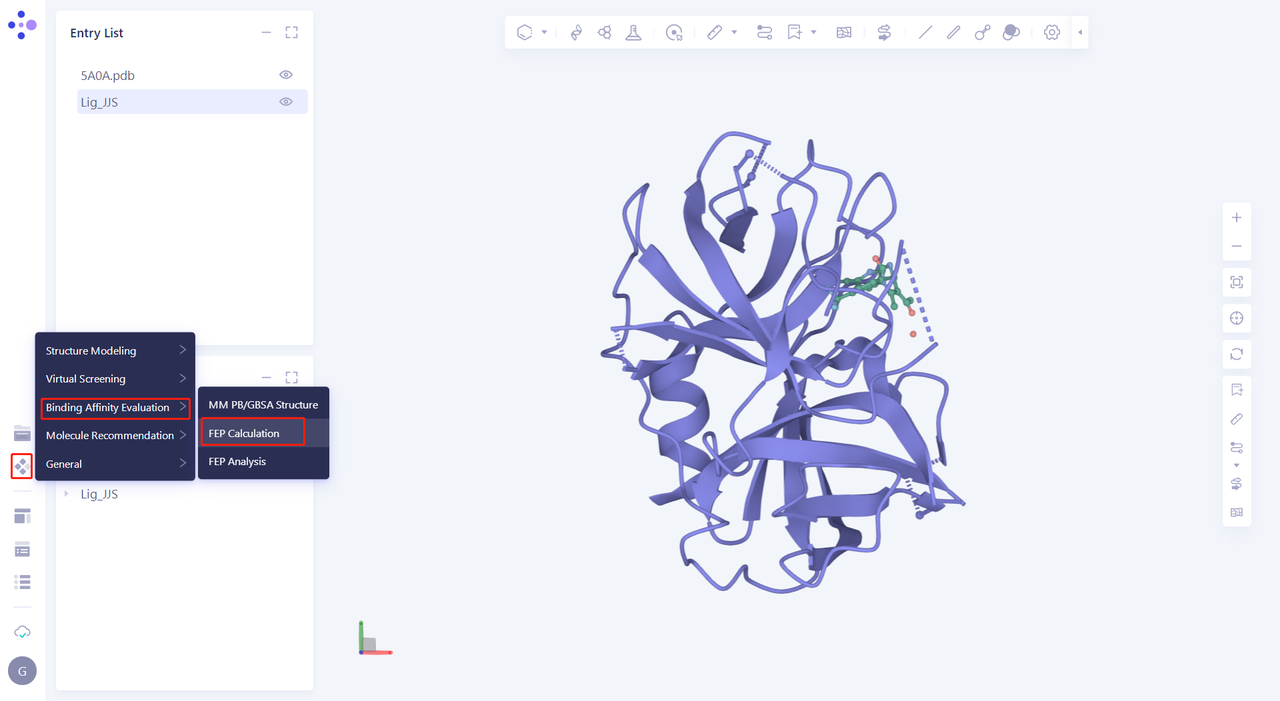Select the helix structure tool in the toolbar
Viewport: 1280px width, 701px height.
pos(575,32)
